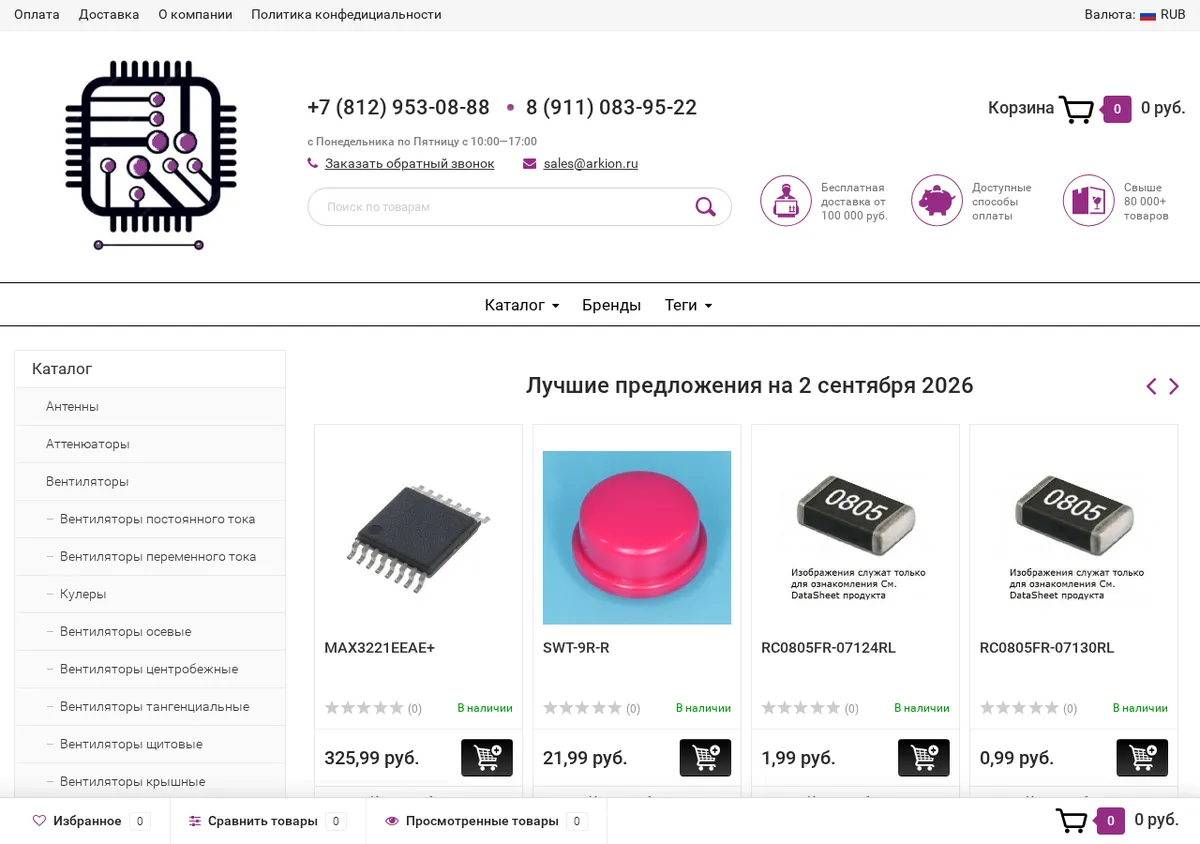The image size is (1200, 844).
Task: Rate MAX3221EEAE+ with the star rating
Action: [364, 708]
